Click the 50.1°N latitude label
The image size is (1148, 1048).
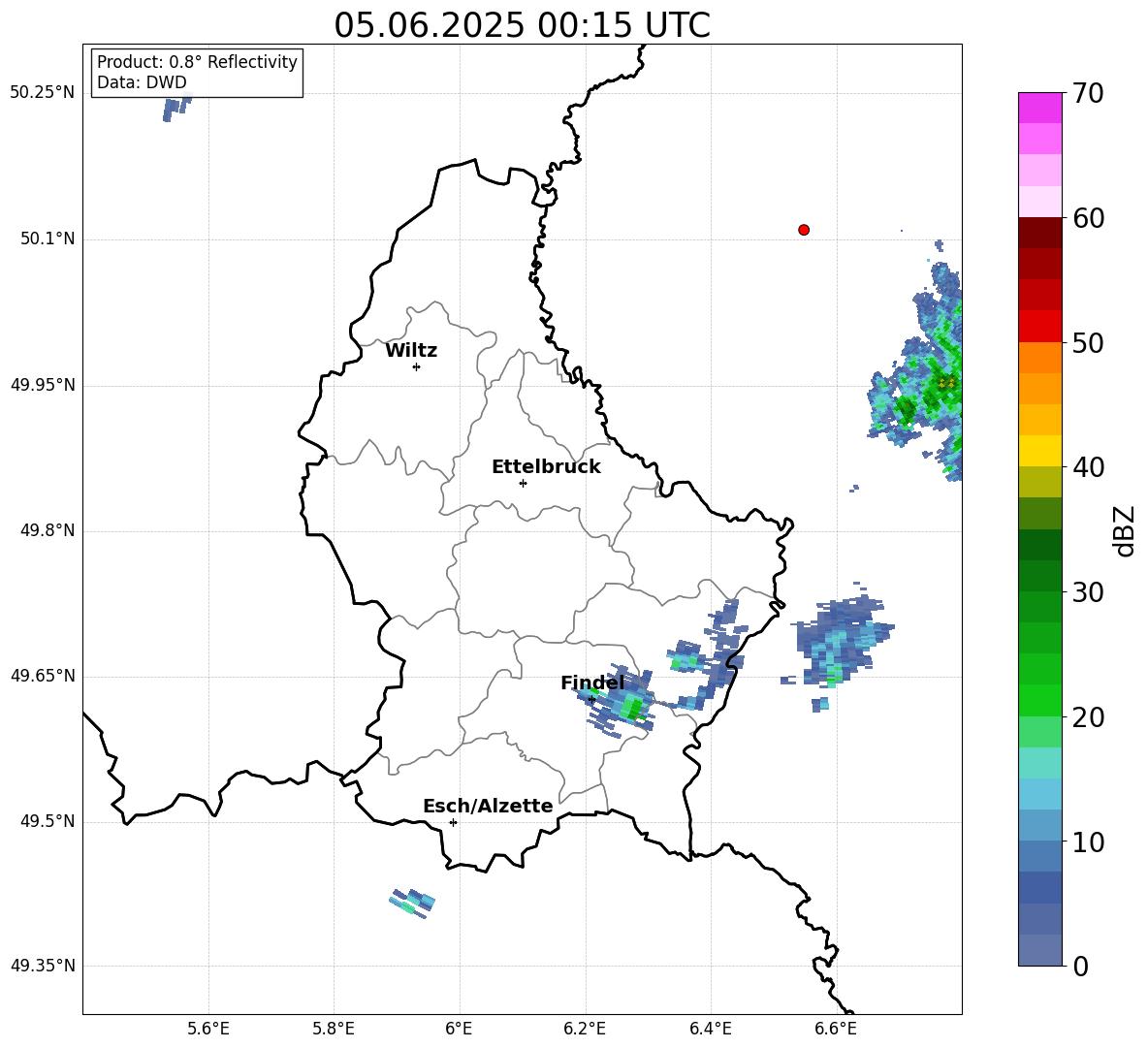click(x=48, y=238)
